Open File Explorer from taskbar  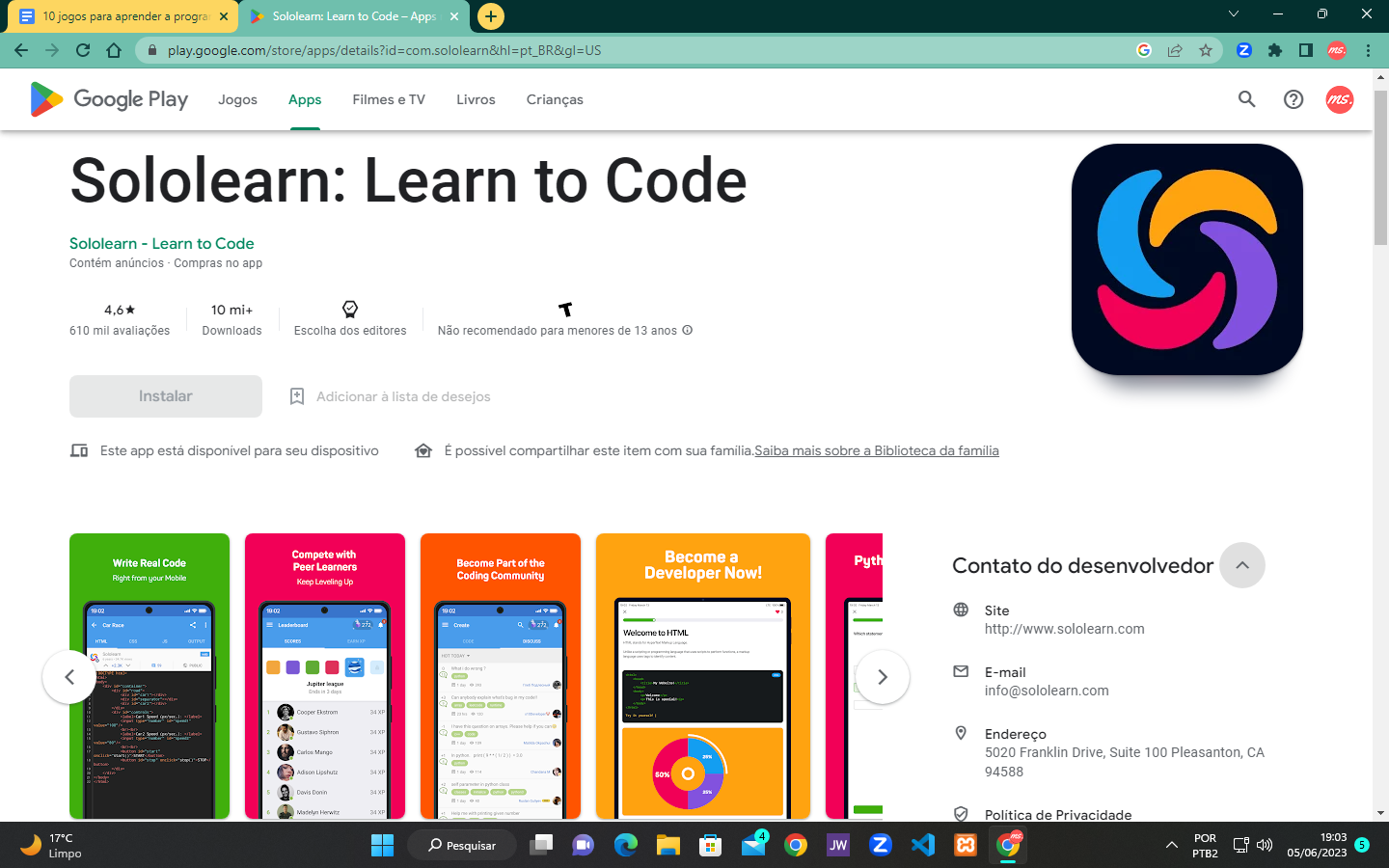click(668, 846)
